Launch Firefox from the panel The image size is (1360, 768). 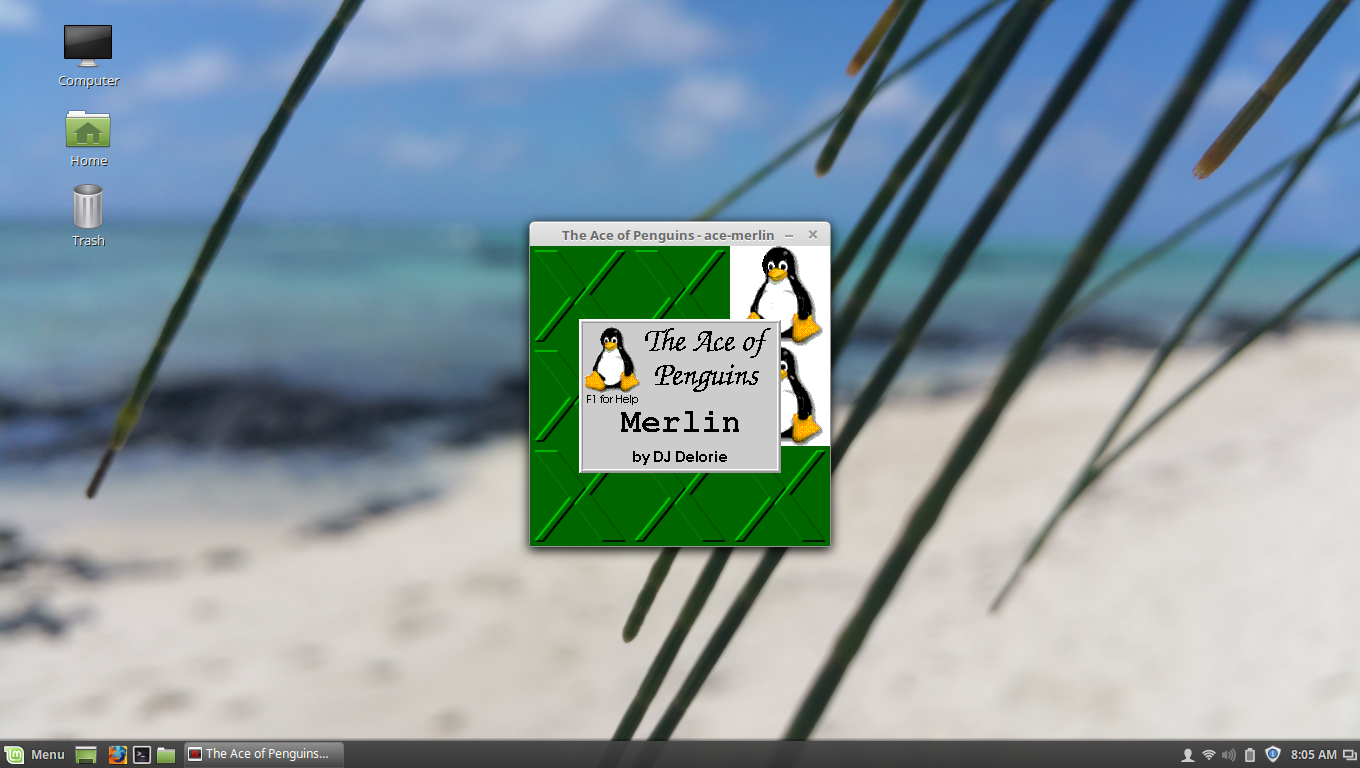coord(118,754)
